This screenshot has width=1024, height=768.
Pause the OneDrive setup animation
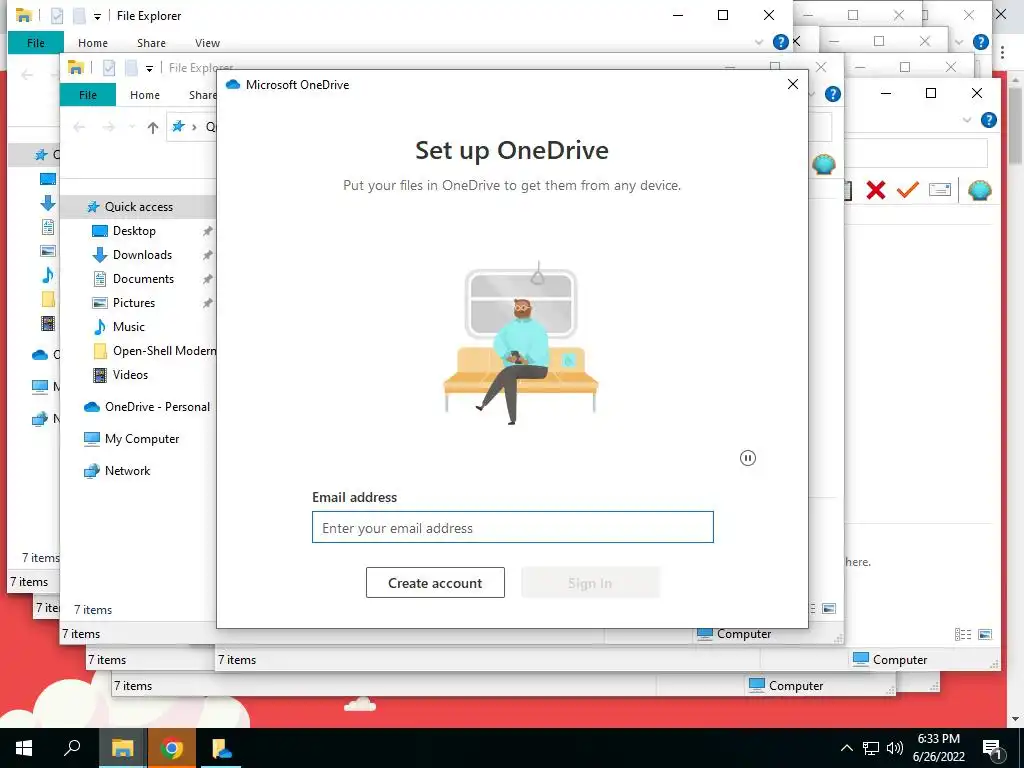tap(748, 458)
